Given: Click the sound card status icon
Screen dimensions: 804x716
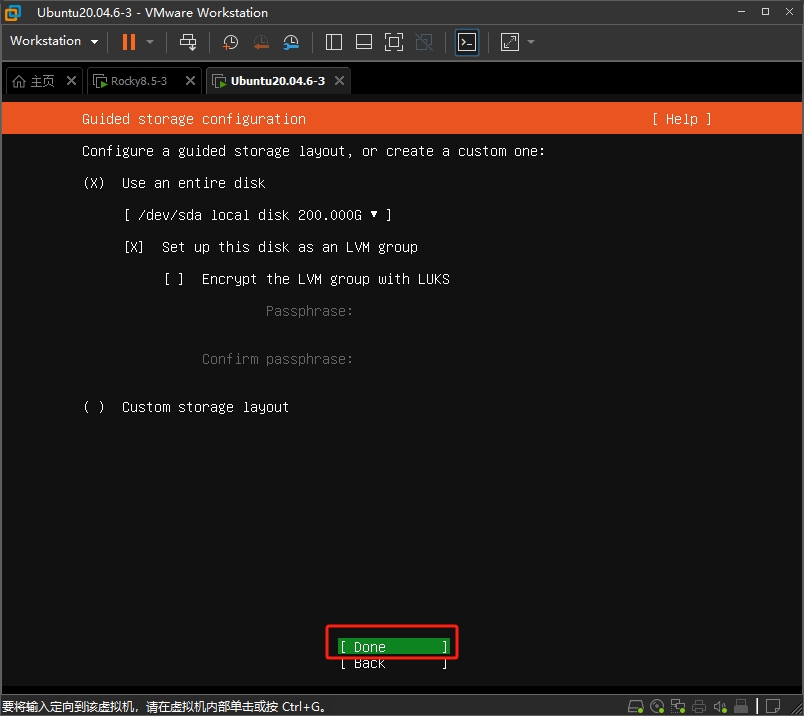Looking at the screenshot, I should click(720, 706).
